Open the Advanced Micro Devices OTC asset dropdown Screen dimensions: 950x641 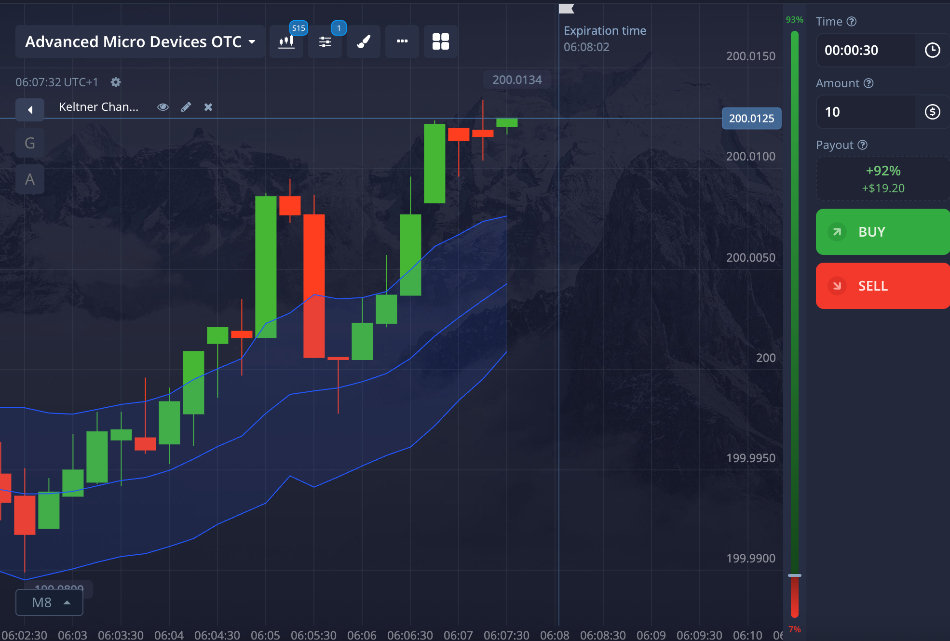pyautogui.click(x=140, y=42)
